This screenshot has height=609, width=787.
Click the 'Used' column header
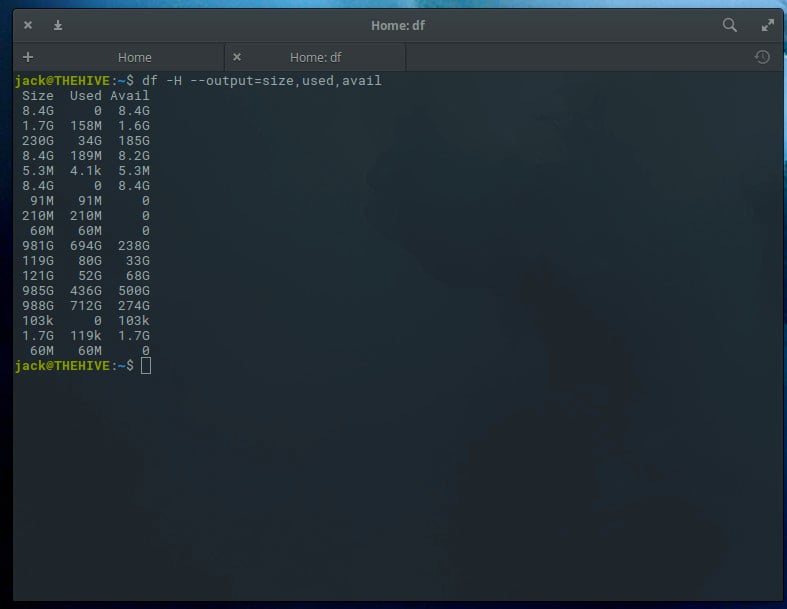click(85, 96)
